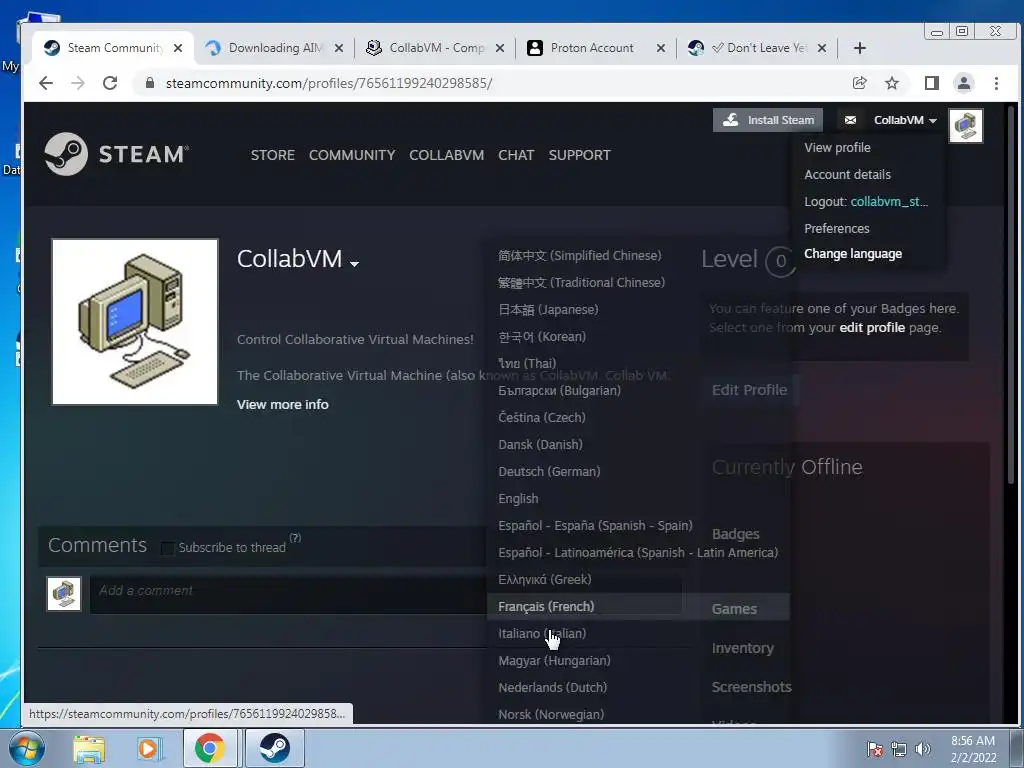Click the Chrome profile avatar icon
This screenshot has width=1024, height=768.
pyautogui.click(x=964, y=83)
